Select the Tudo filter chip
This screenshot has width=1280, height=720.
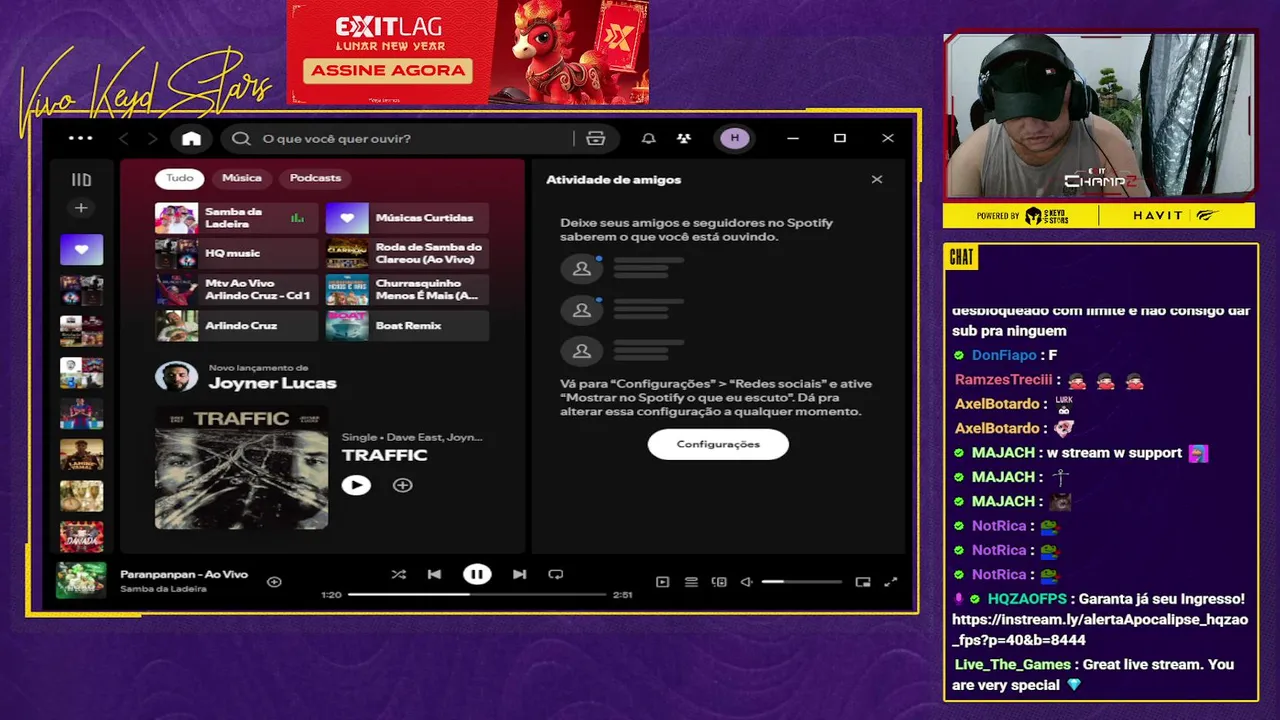click(180, 178)
